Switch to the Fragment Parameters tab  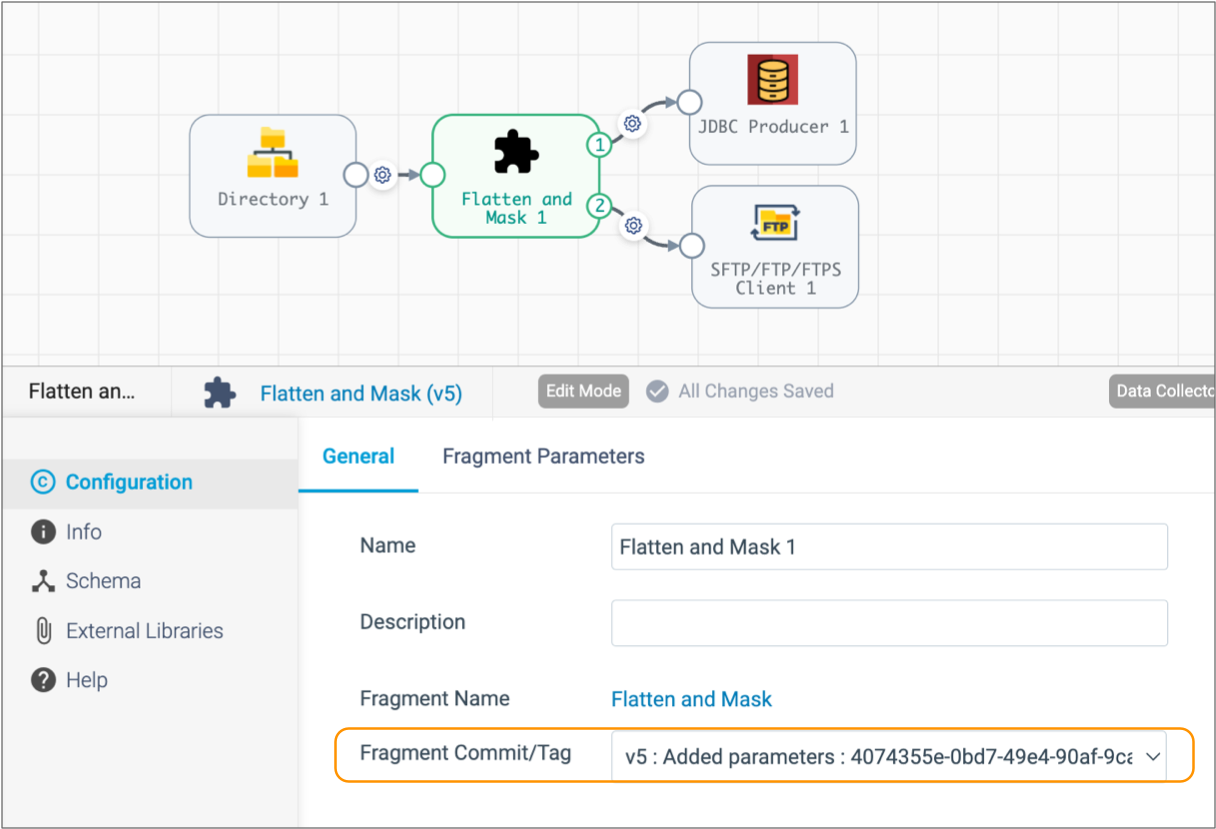pos(543,457)
